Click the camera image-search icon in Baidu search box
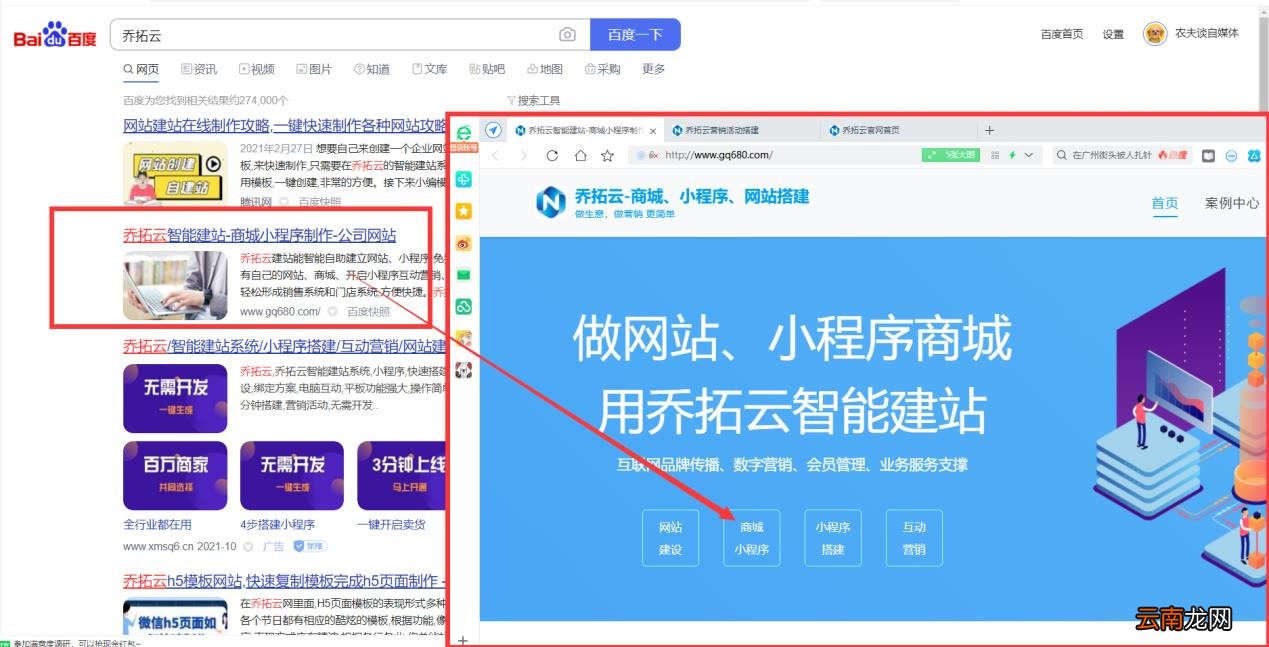 point(567,35)
